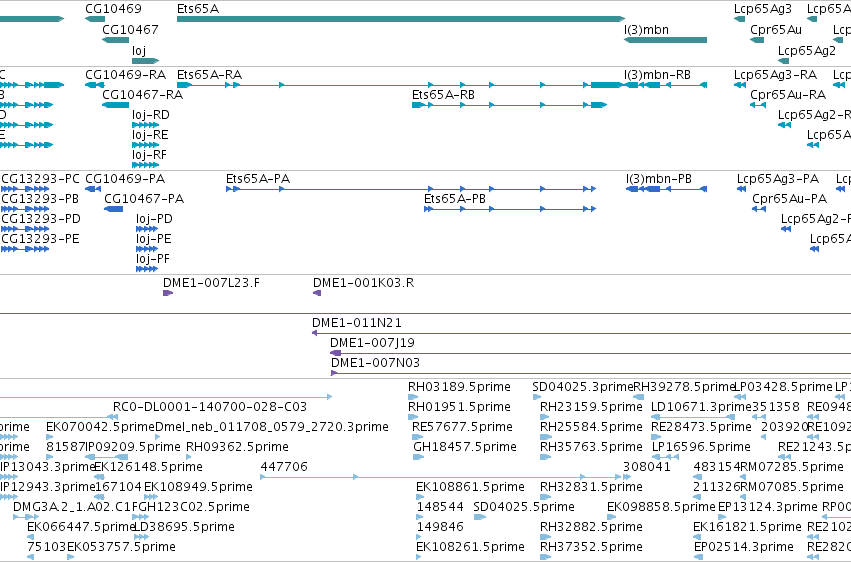The height and width of the screenshot is (562, 851).
Task: Click the CG10467-PA protein label
Action: tap(144, 199)
